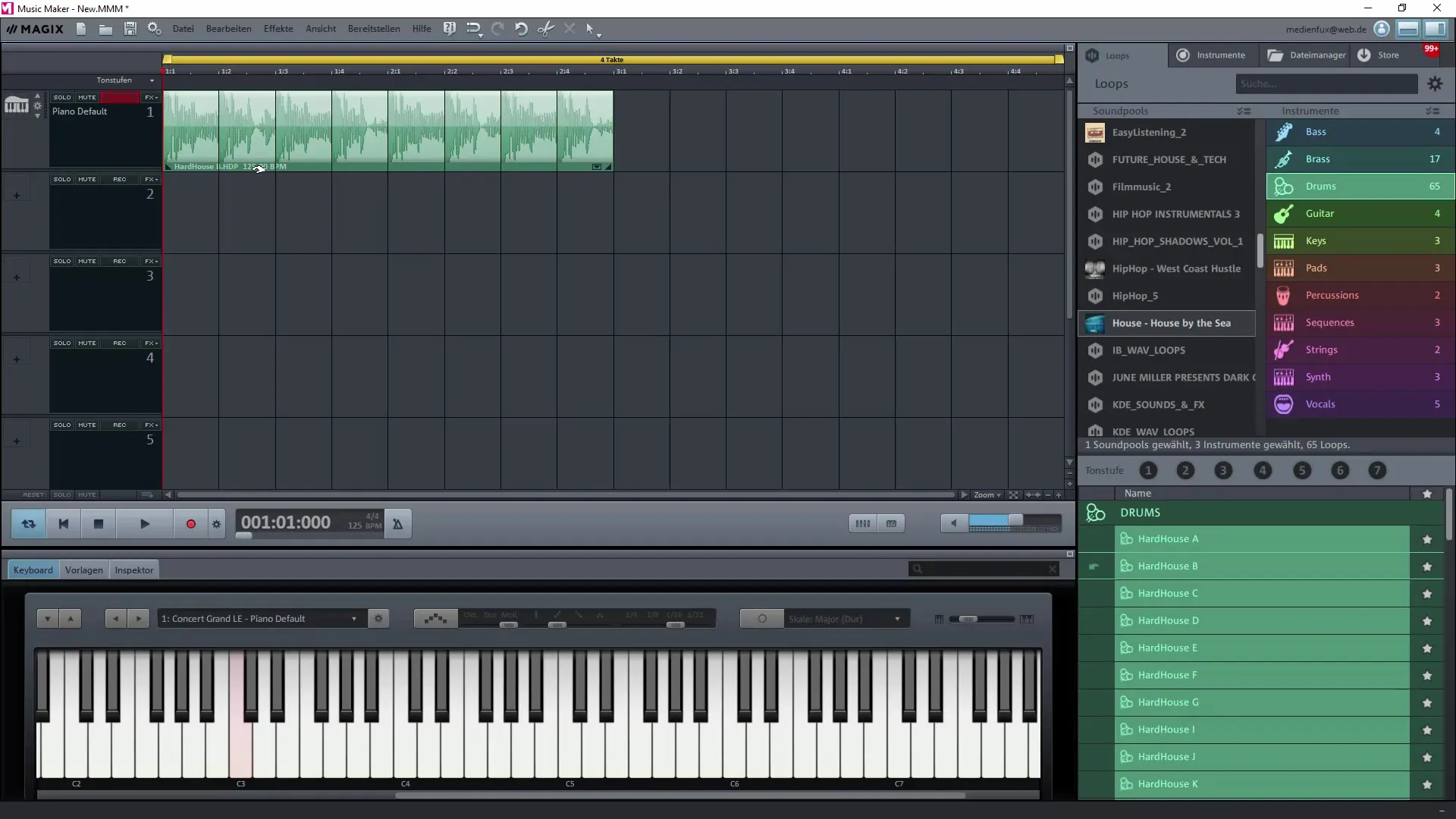The height and width of the screenshot is (819, 1456).
Task: Open FX dropdown on track 2
Action: (x=151, y=179)
